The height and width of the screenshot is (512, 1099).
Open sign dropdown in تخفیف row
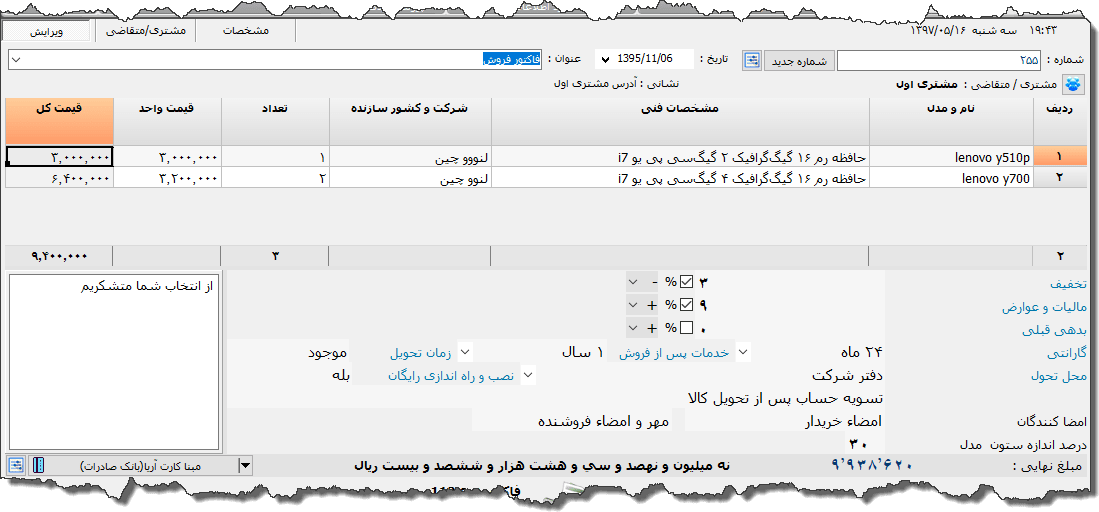pos(633,281)
